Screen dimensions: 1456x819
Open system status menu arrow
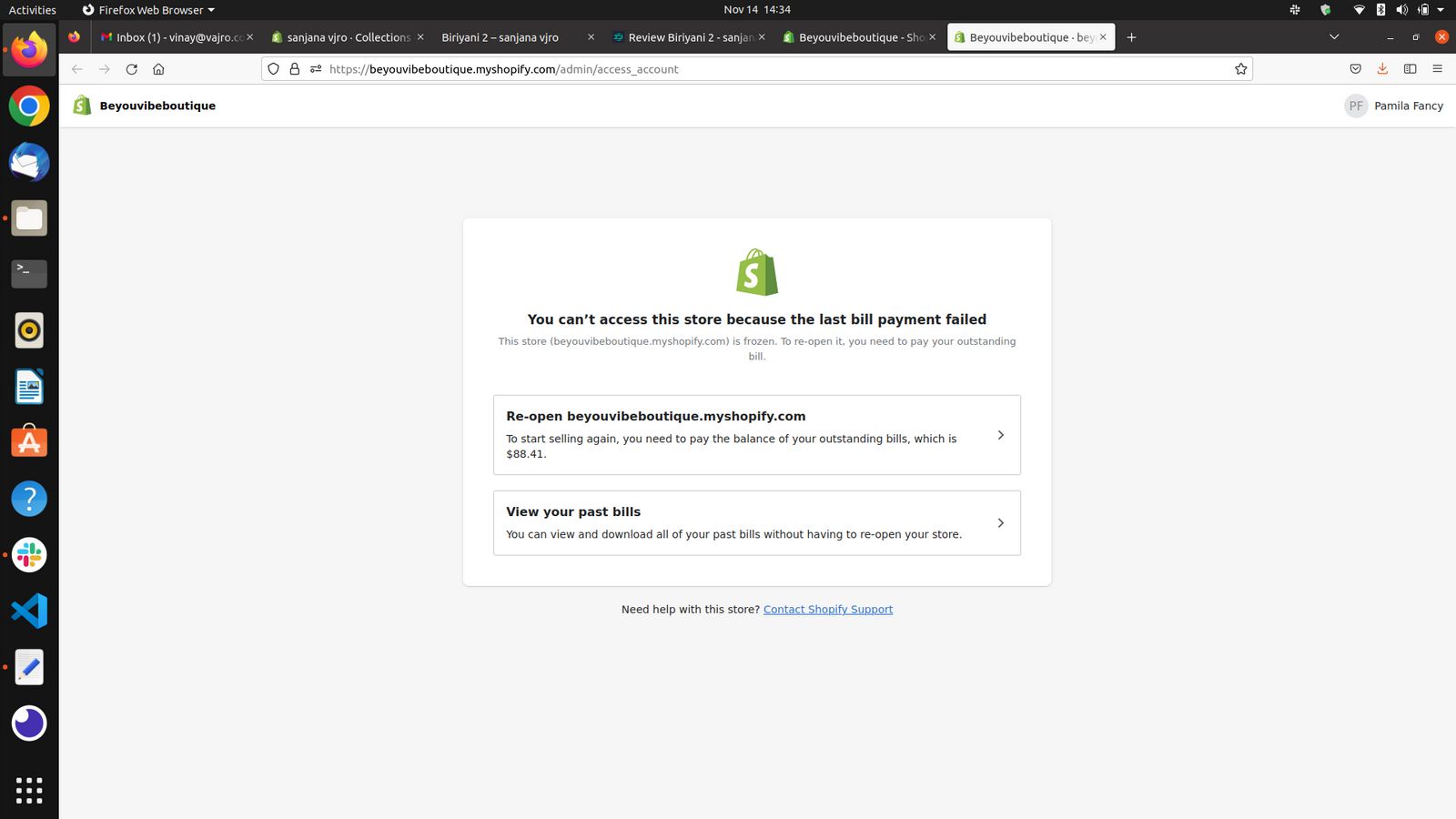pyautogui.click(x=1441, y=10)
